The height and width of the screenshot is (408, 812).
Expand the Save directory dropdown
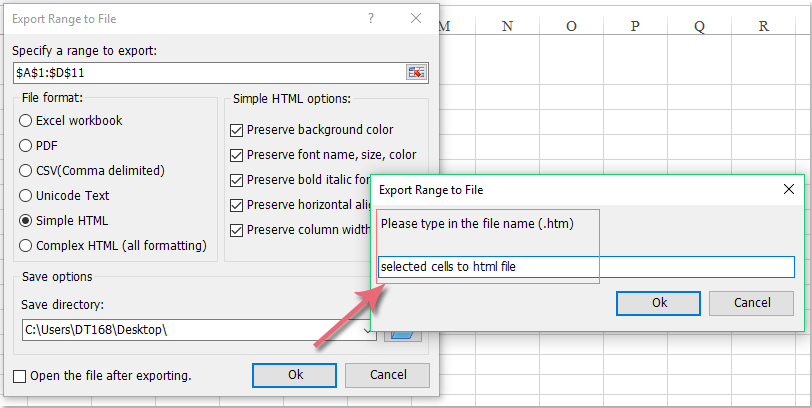[368, 329]
